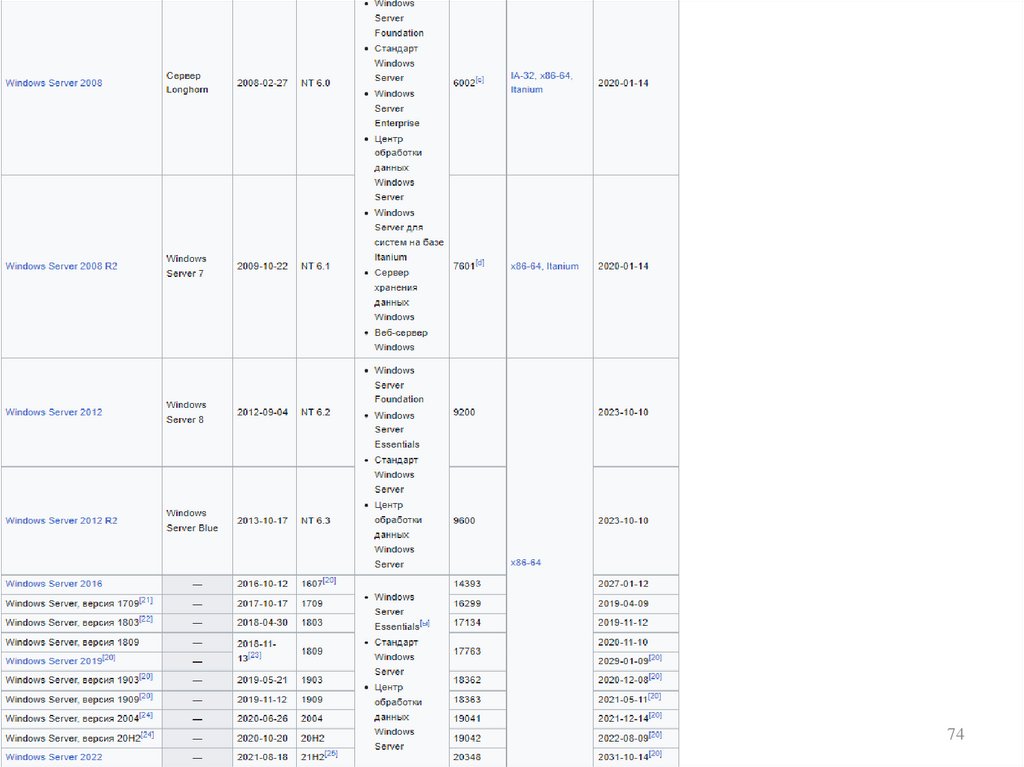Select NT 6.0 kernel version
The image size is (1024, 767).
click(x=315, y=83)
